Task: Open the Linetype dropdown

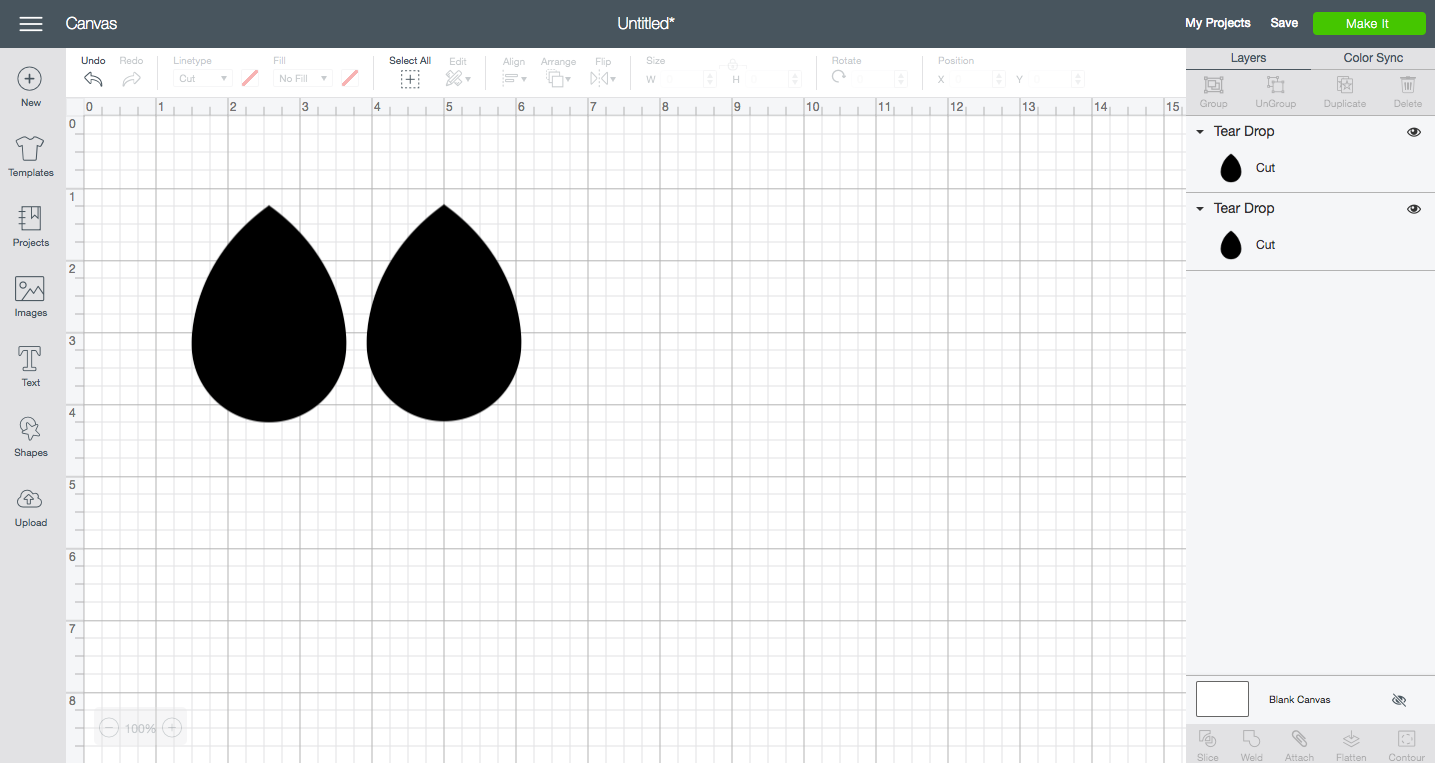Action: tap(203, 78)
